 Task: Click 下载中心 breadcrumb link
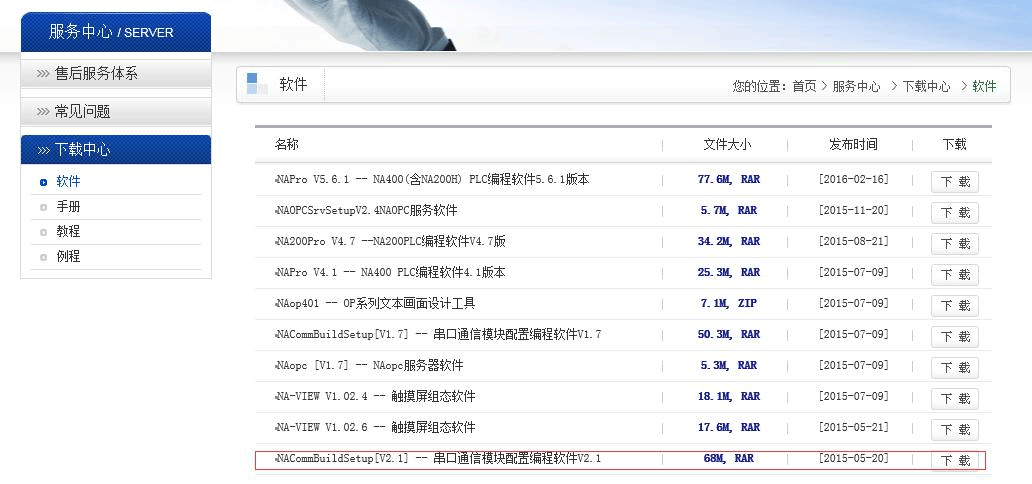pyautogui.click(x=926, y=86)
